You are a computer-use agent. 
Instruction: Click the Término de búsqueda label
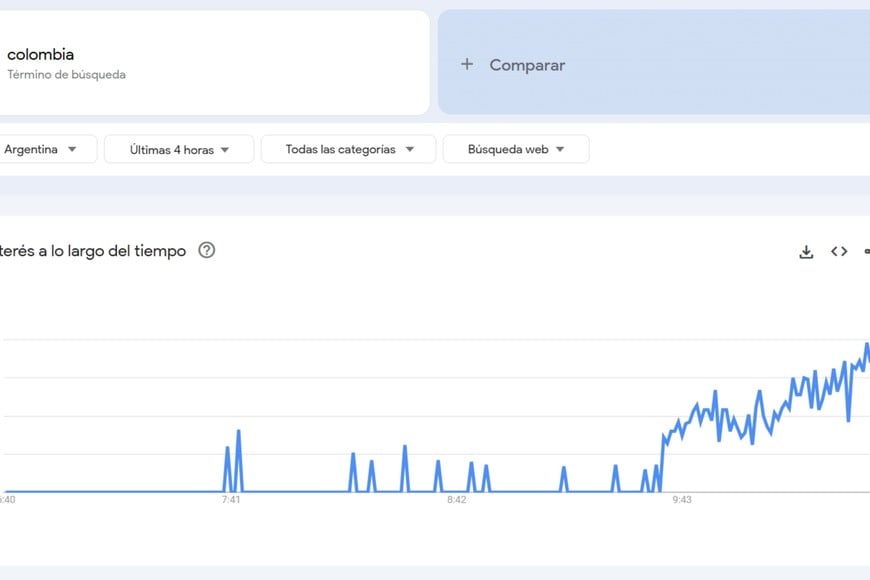[x=67, y=74]
